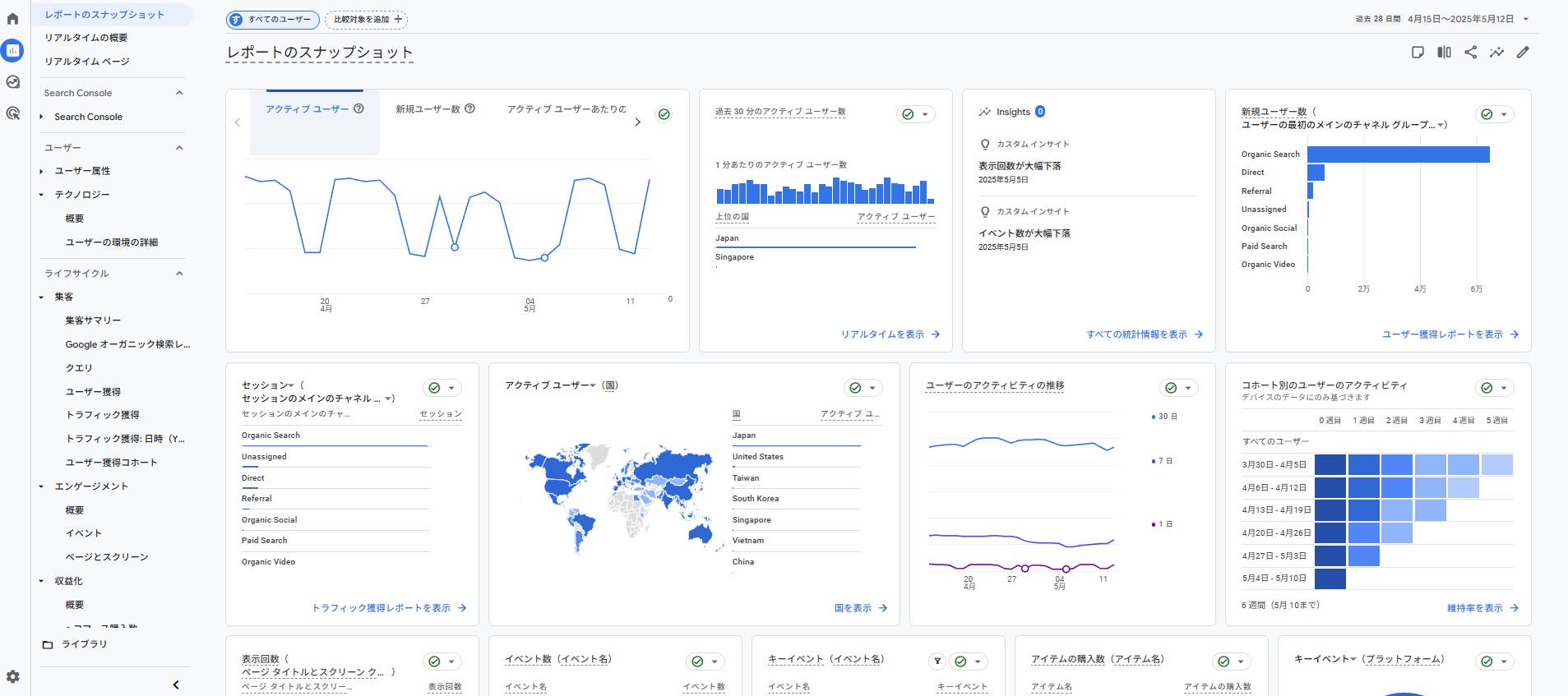Expand the Search Console tree item
The image size is (1568, 696).
pyautogui.click(x=41, y=117)
